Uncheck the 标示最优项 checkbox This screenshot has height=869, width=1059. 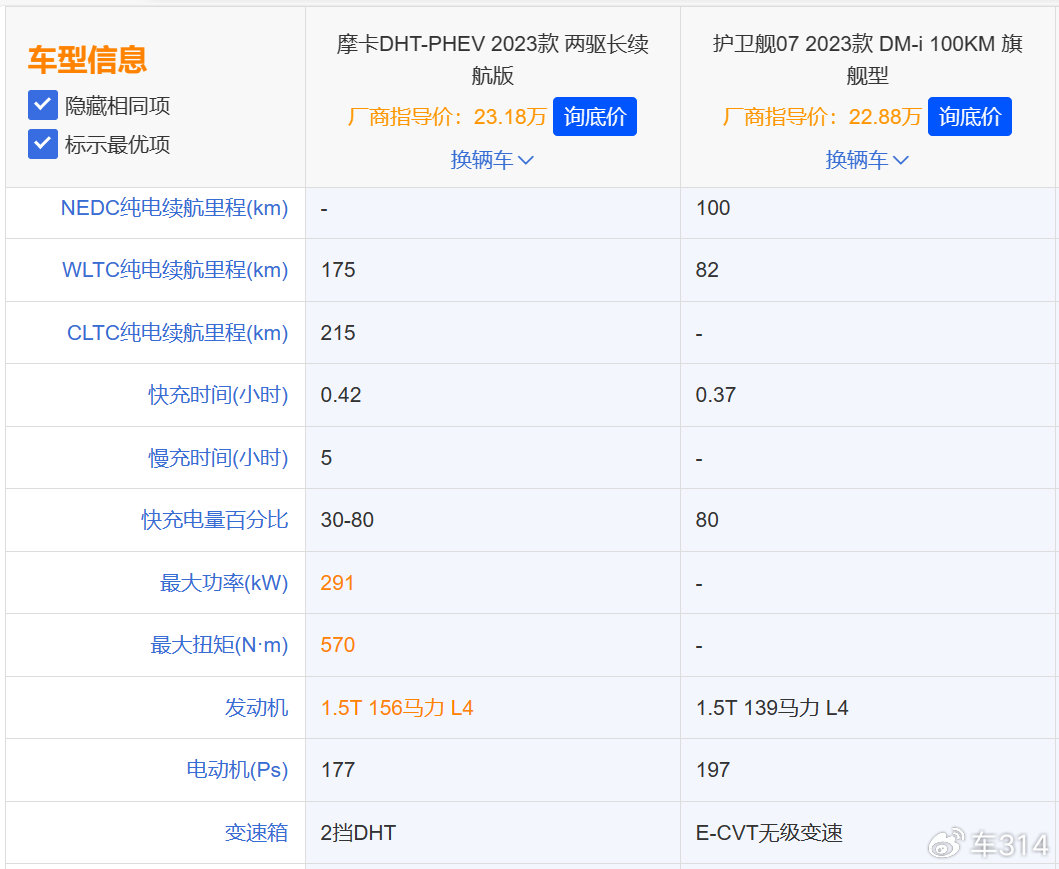(x=42, y=144)
